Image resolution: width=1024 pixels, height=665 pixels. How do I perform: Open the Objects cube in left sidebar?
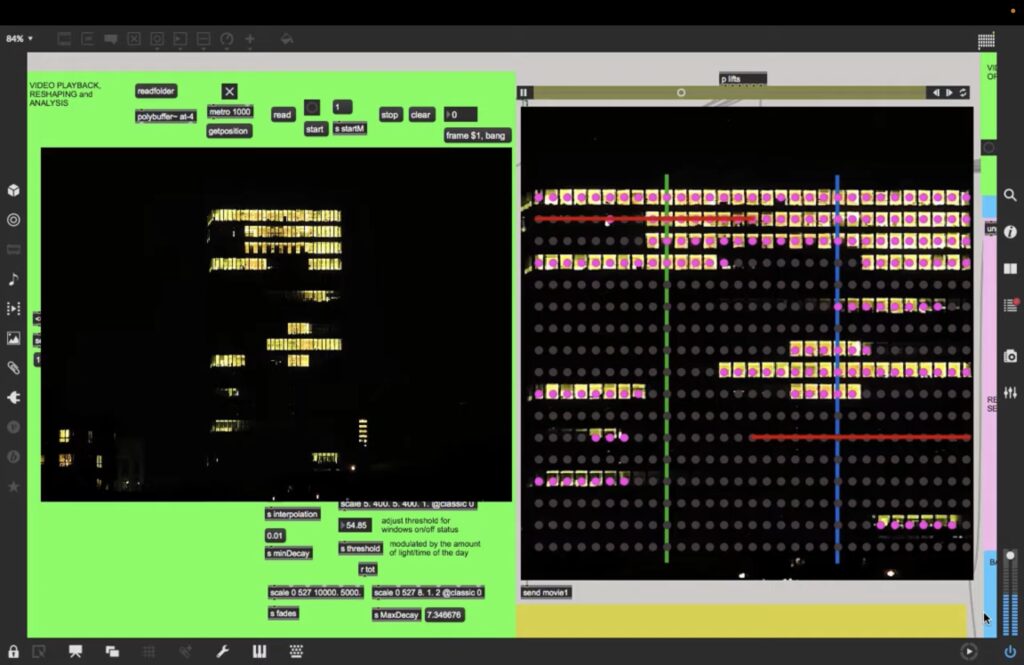[x=14, y=190]
